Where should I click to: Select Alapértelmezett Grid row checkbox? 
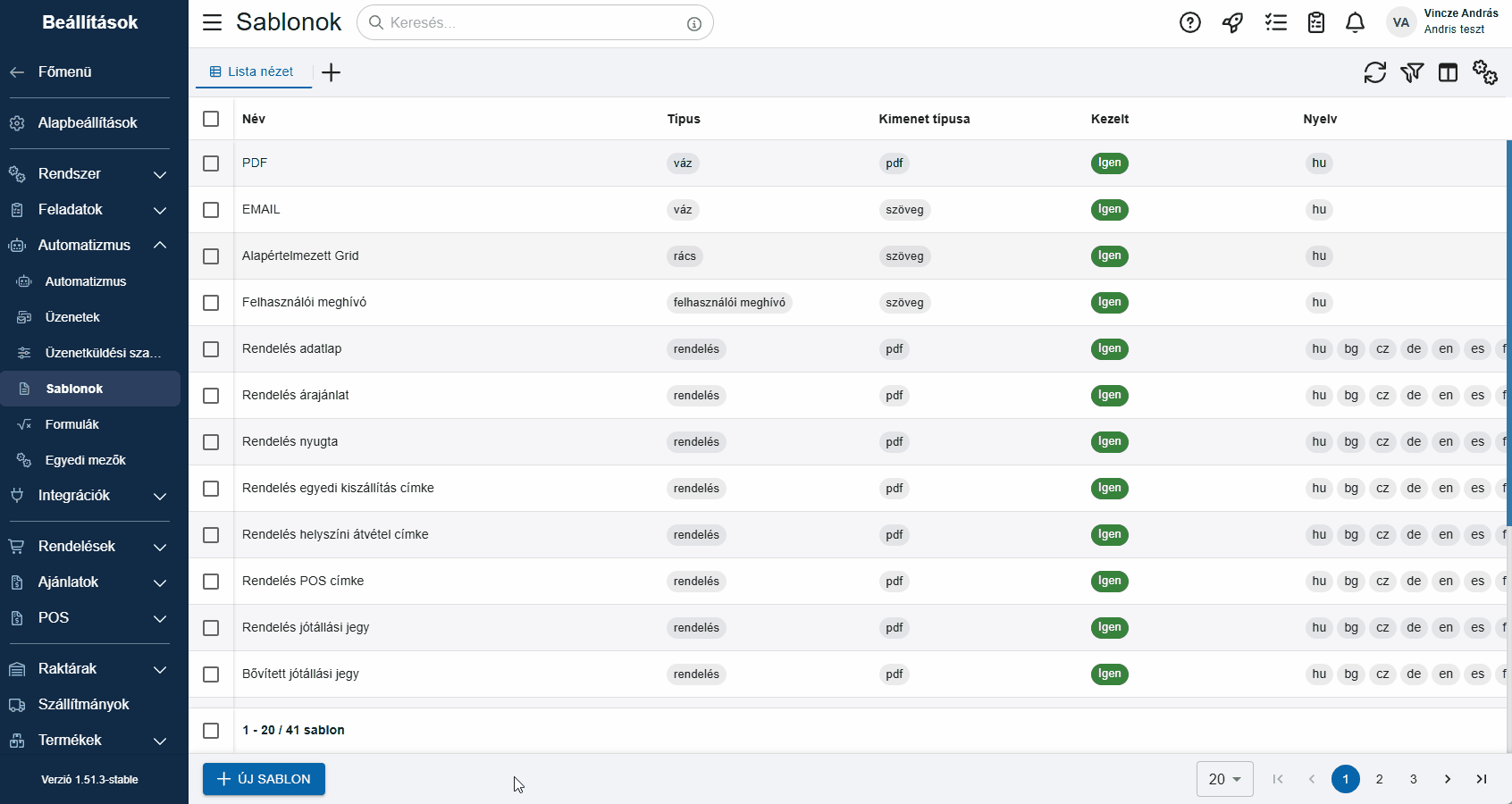coord(211,256)
